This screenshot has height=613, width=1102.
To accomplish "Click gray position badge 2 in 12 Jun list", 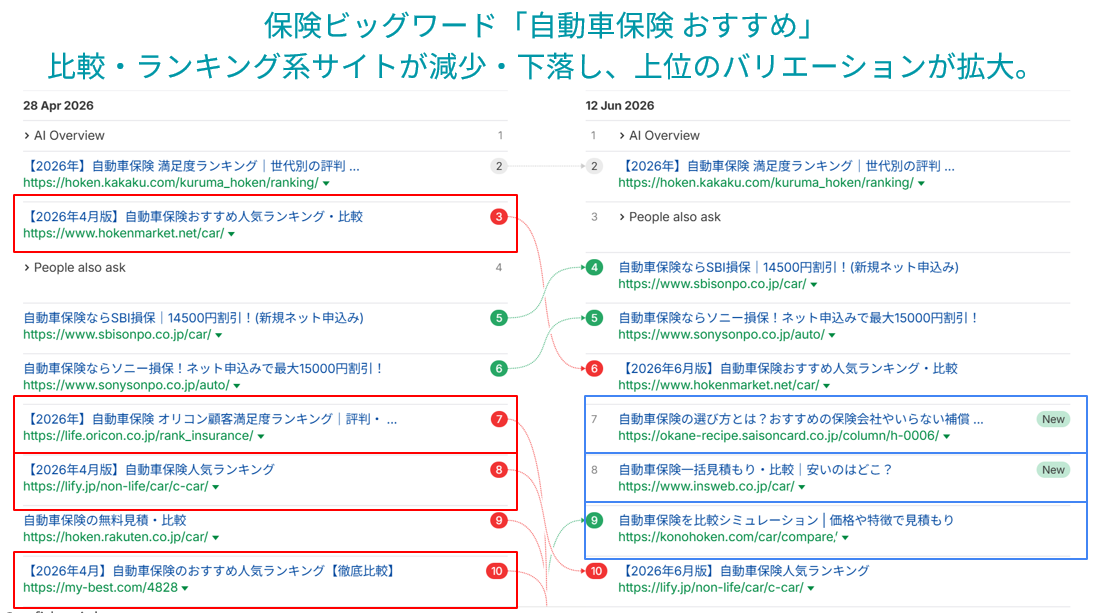I will click(595, 166).
